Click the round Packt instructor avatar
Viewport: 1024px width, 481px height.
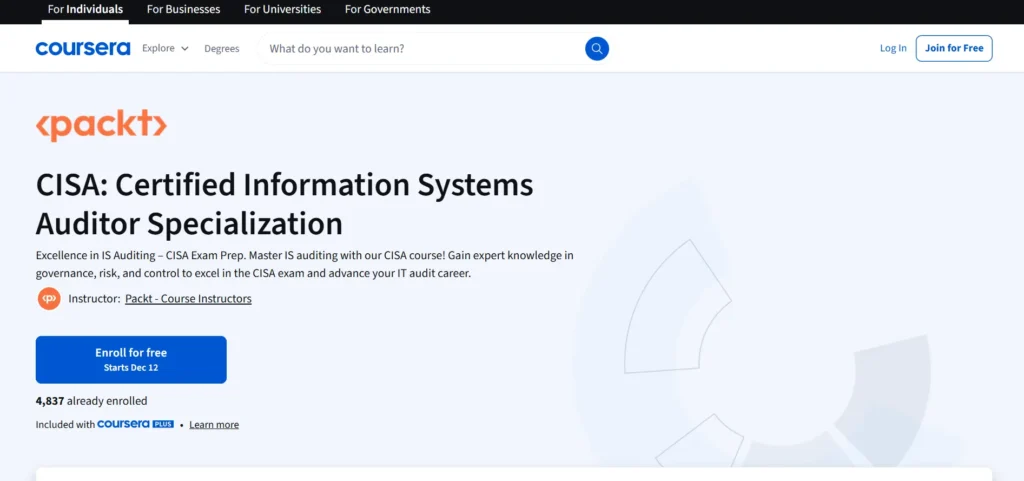tap(49, 298)
